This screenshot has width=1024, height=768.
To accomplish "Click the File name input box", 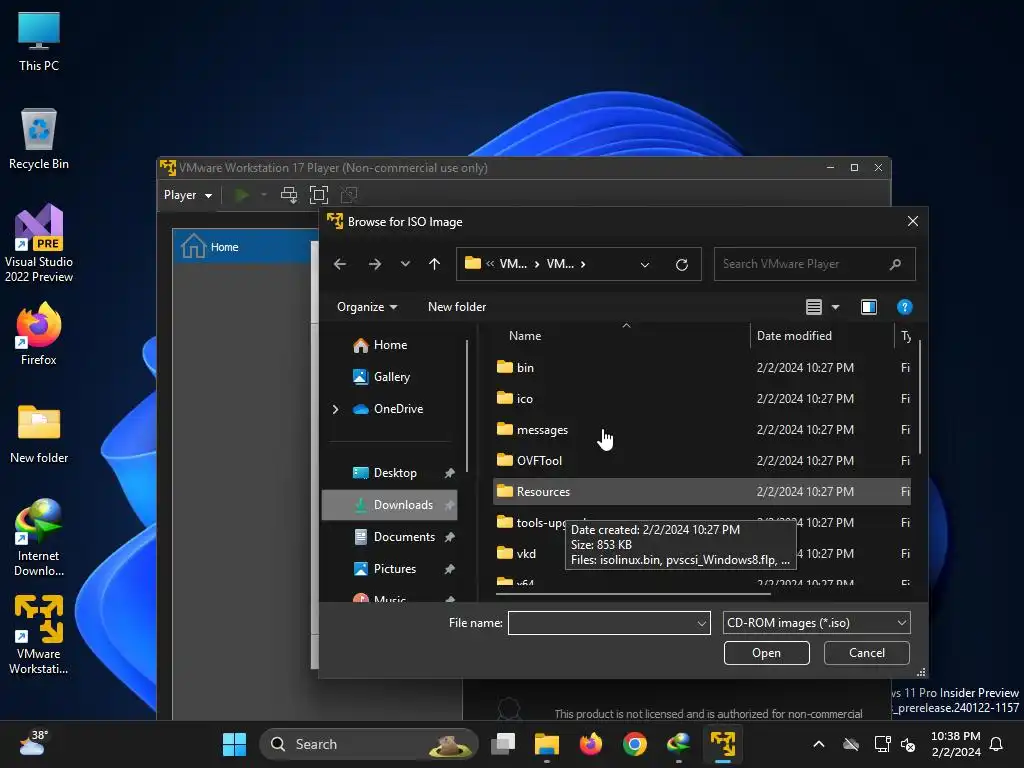I will 601,623.
